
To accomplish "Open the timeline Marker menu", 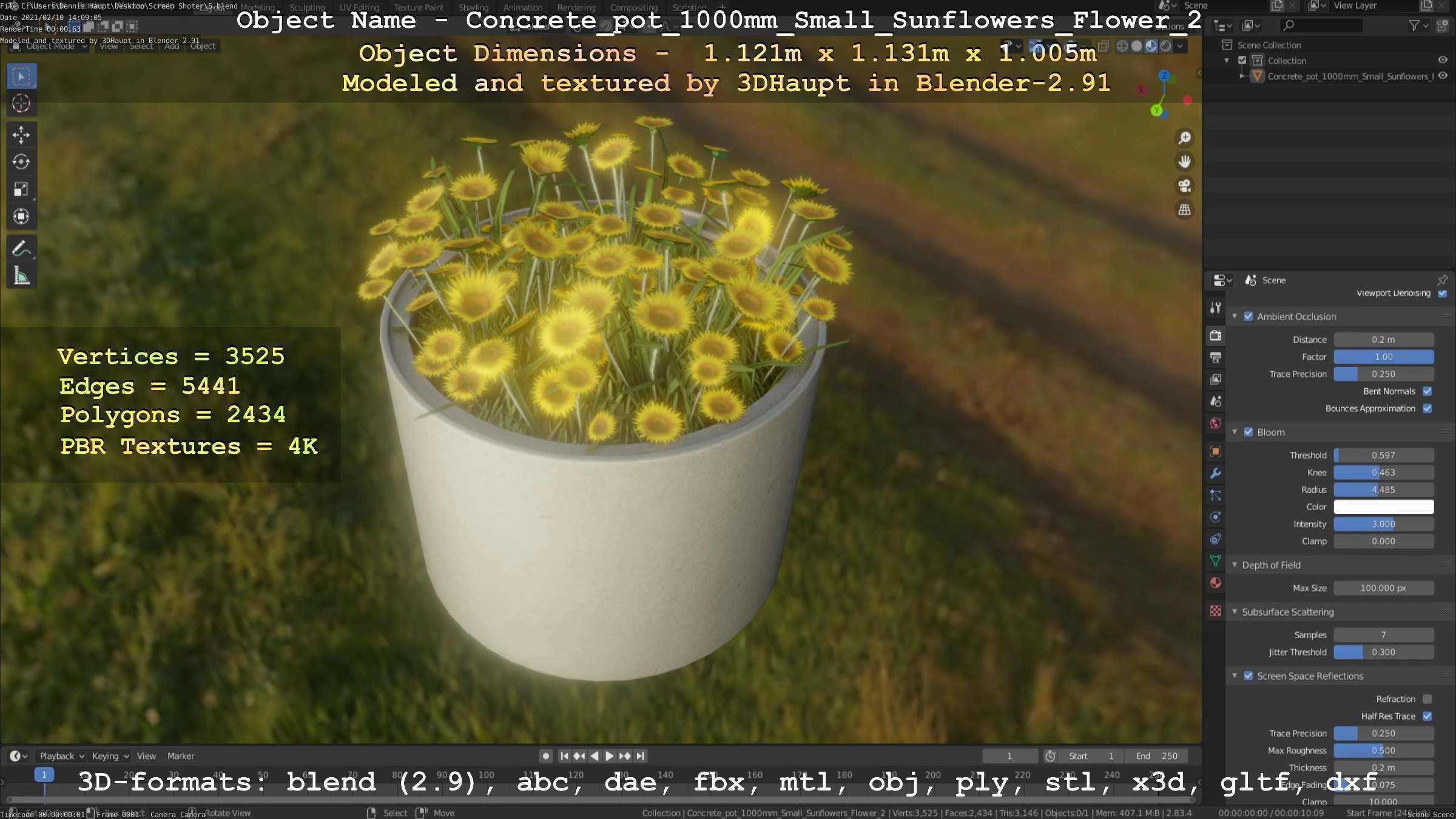I will (x=181, y=756).
